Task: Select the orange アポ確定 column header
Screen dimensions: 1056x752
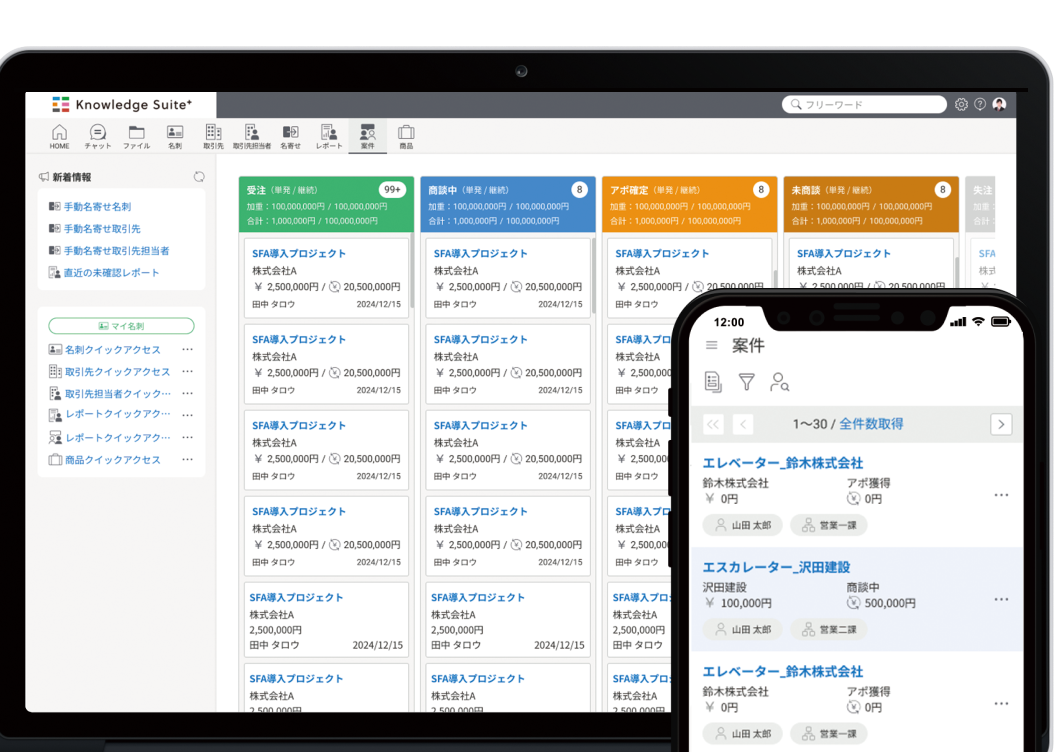Action: click(690, 205)
